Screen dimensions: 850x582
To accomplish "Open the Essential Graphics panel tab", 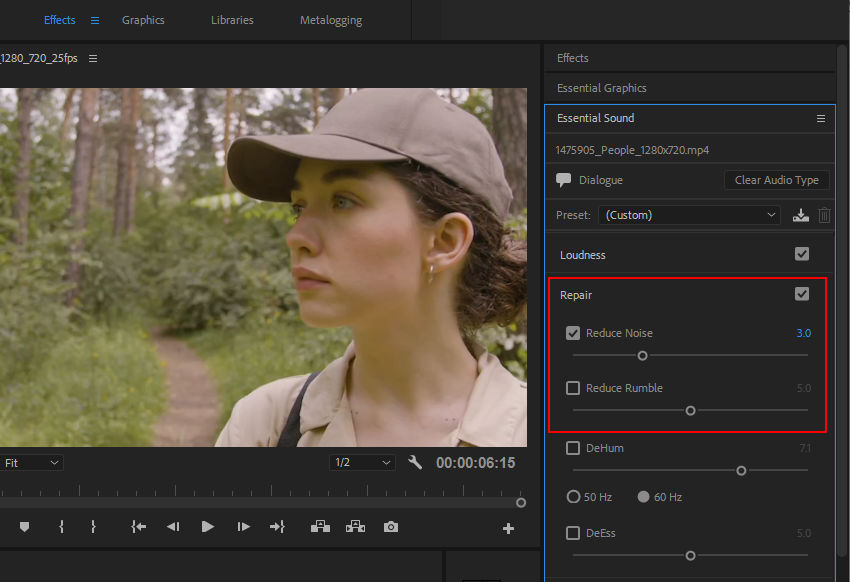I will (601, 88).
